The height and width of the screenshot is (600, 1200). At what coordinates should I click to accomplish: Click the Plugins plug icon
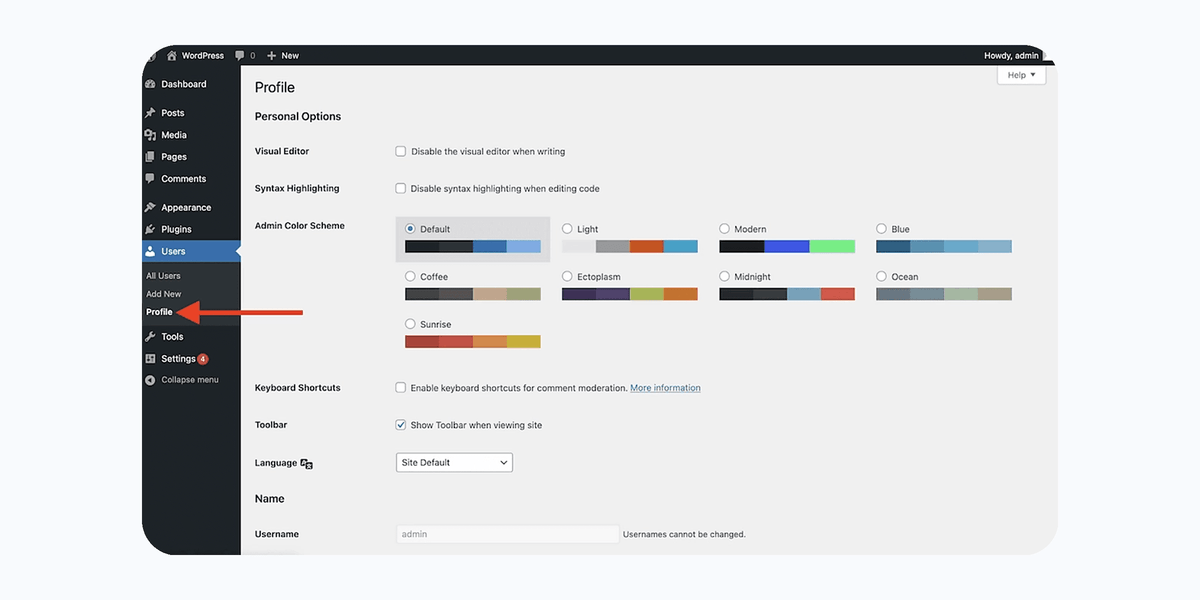click(x=150, y=230)
